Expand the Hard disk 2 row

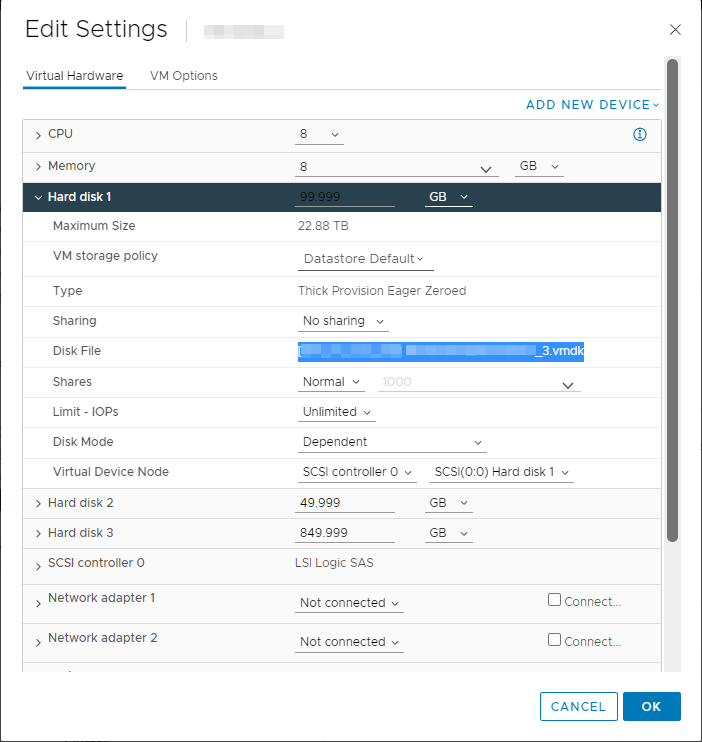coord(39,503)
